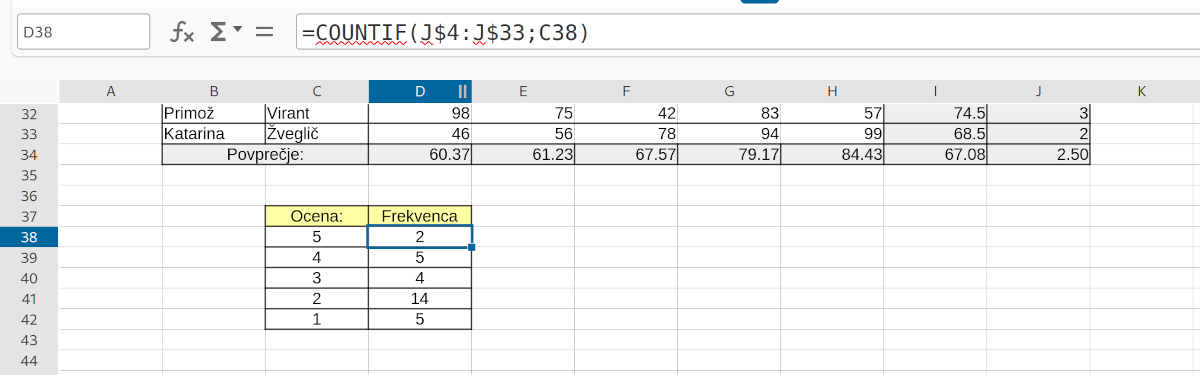
Task: Click the cell containing Virant
Action: [317, 113]
